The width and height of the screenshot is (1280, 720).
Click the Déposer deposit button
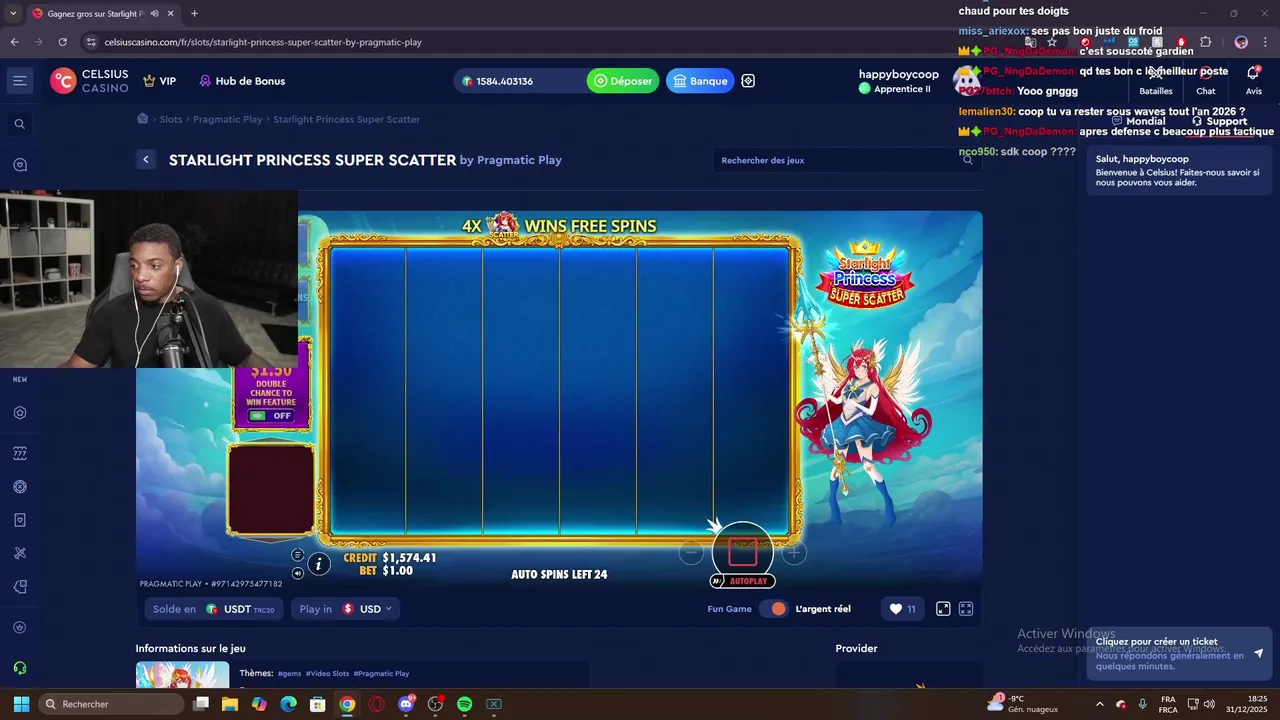(x=623, y=81)
